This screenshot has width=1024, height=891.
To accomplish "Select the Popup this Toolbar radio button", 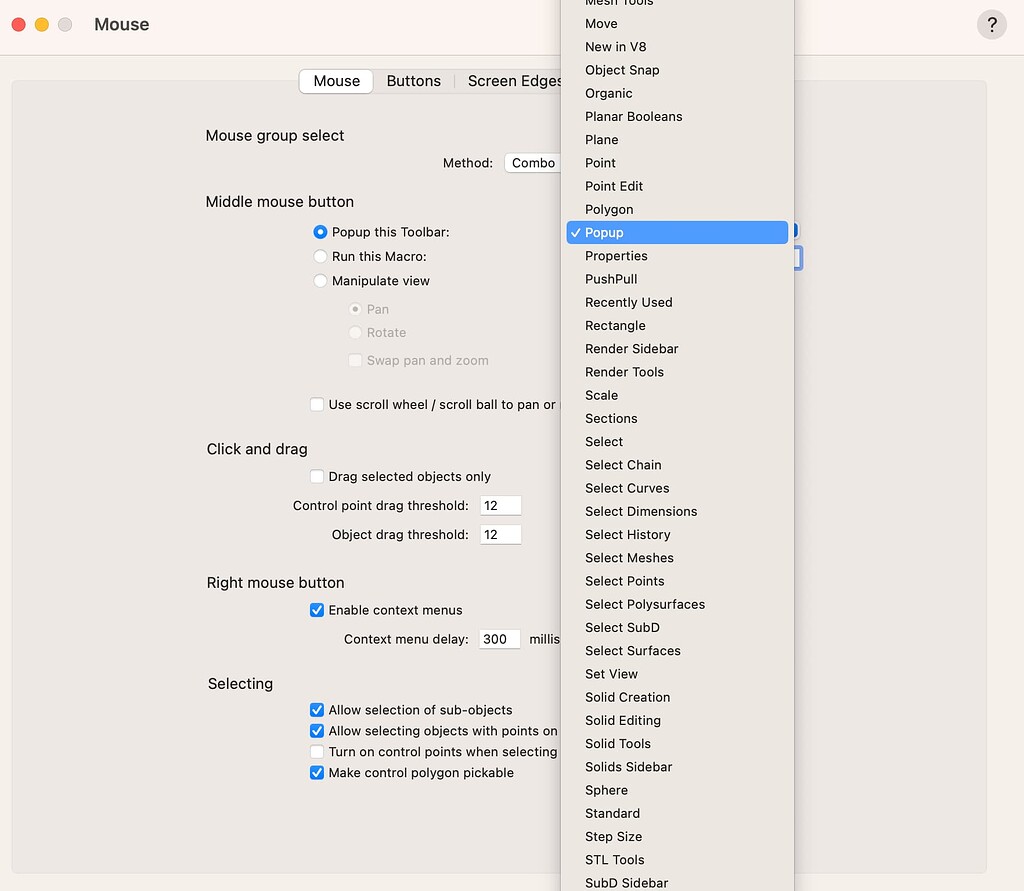I will (320, 232).
